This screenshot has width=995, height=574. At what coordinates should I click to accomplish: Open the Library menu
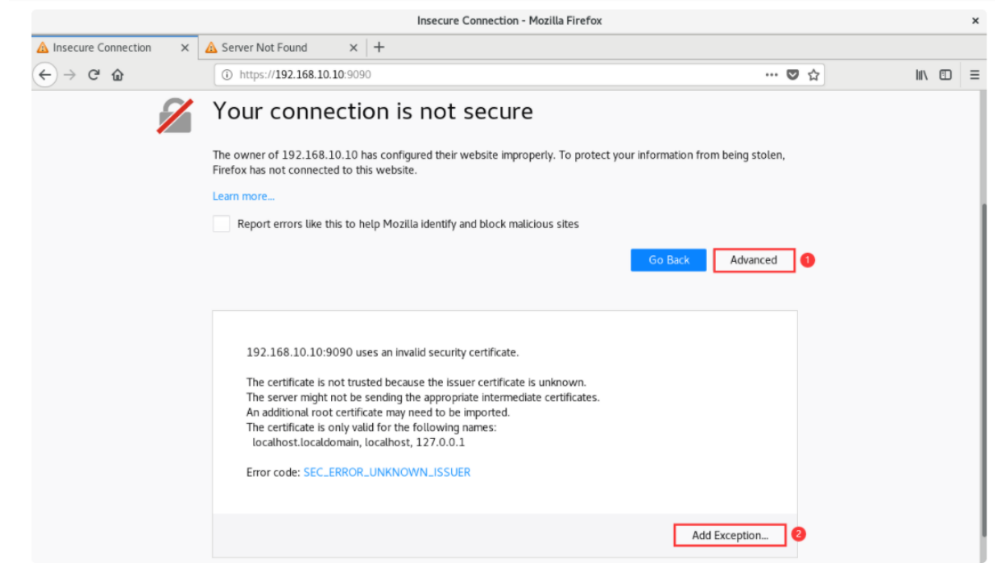pos(921,75)
